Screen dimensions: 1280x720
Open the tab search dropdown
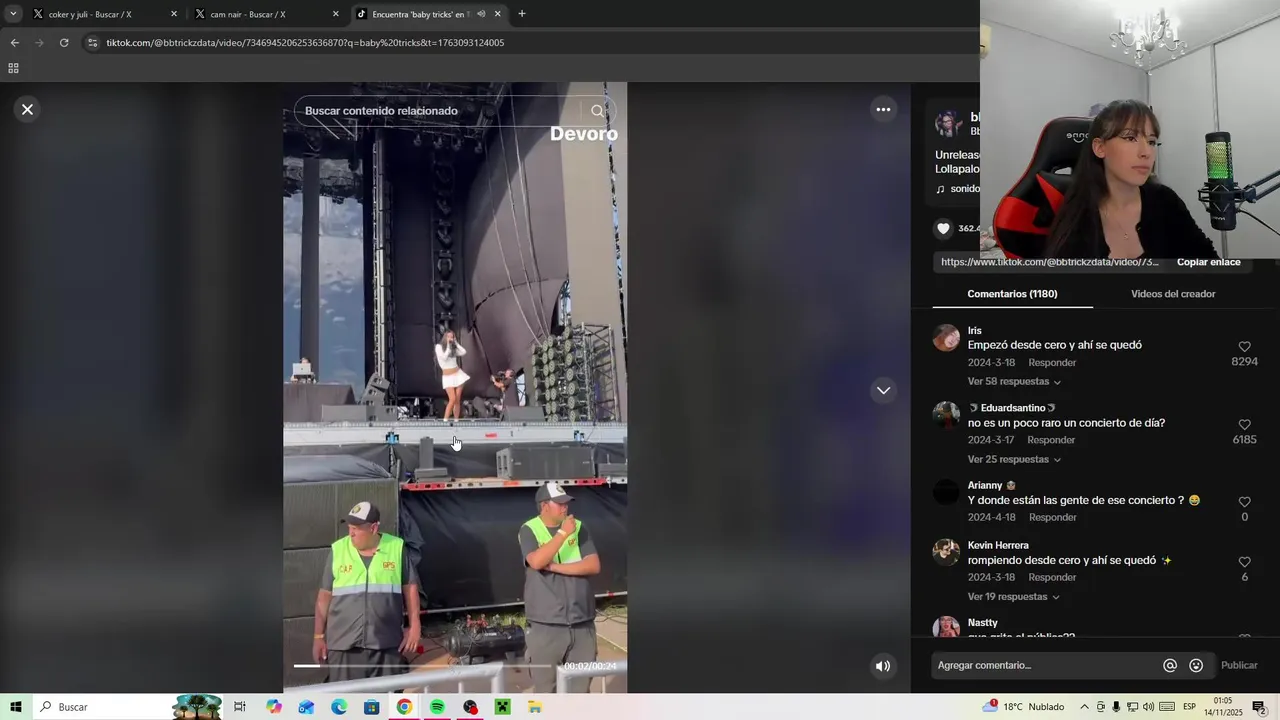13,14
